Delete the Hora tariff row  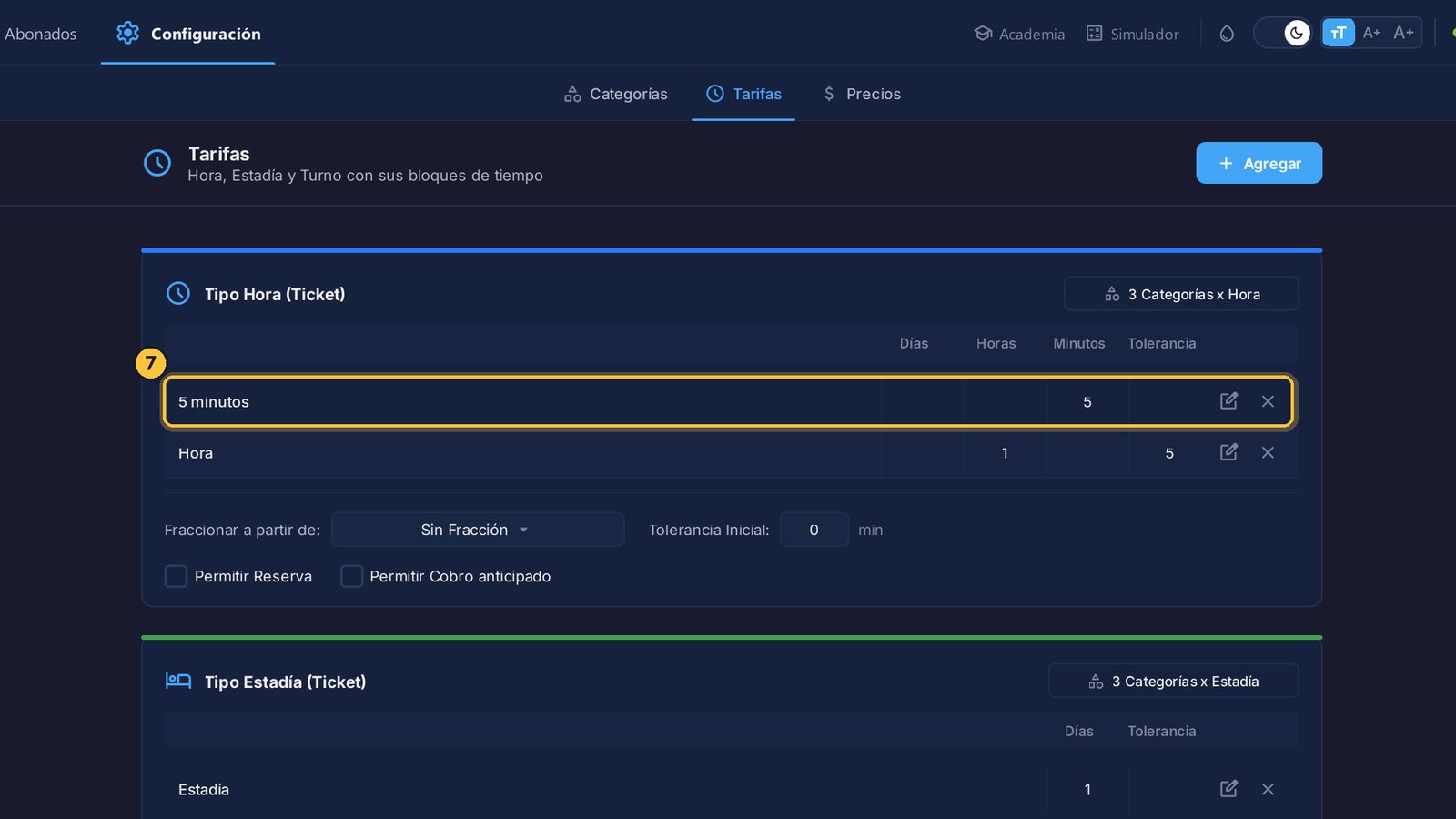pyautogui.click(x=1268, y=452)
